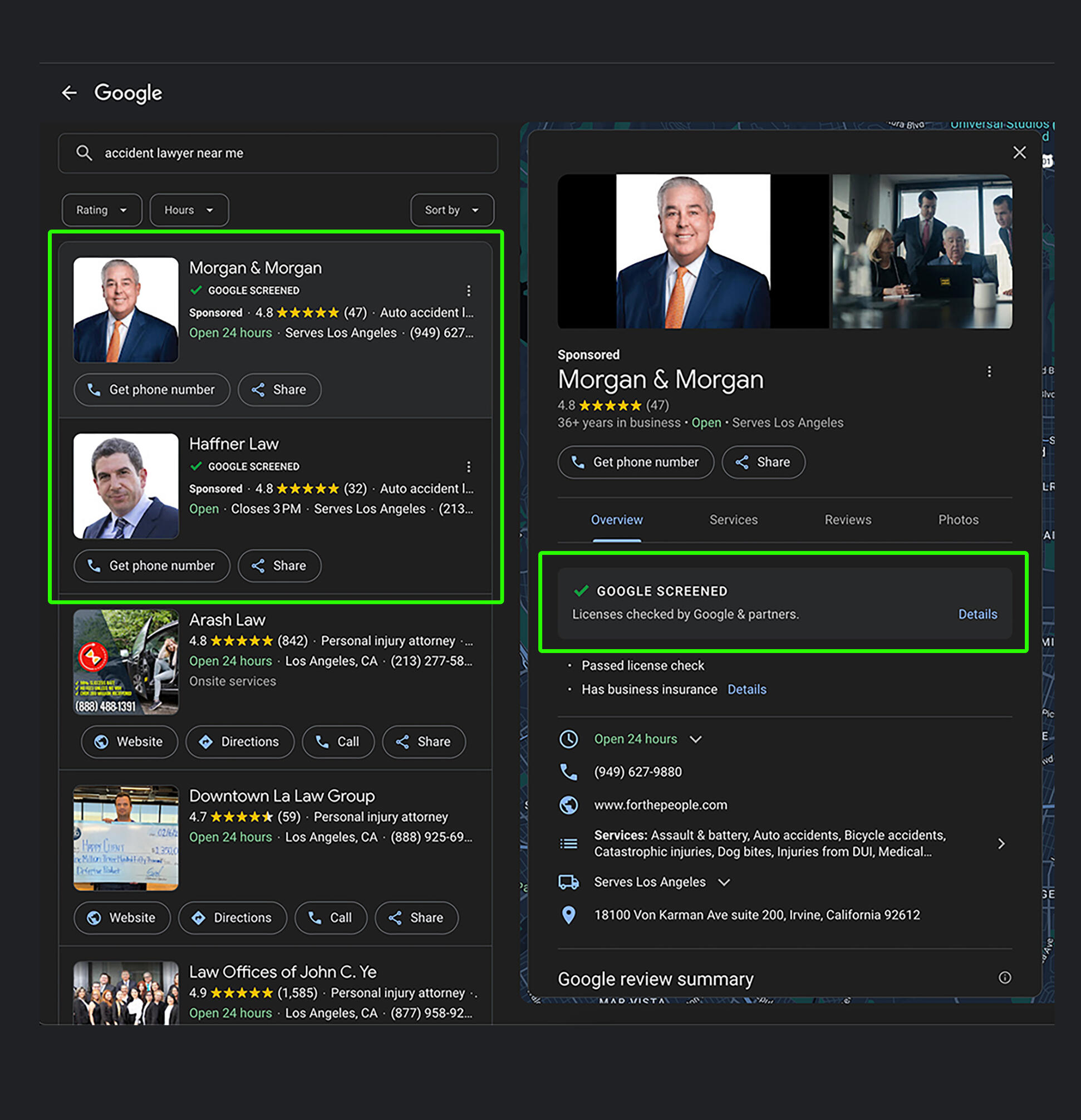This screenshot has width=1081, height=1120.
Task: Select the Downtown La Law Group title
Action: point(282,796)
